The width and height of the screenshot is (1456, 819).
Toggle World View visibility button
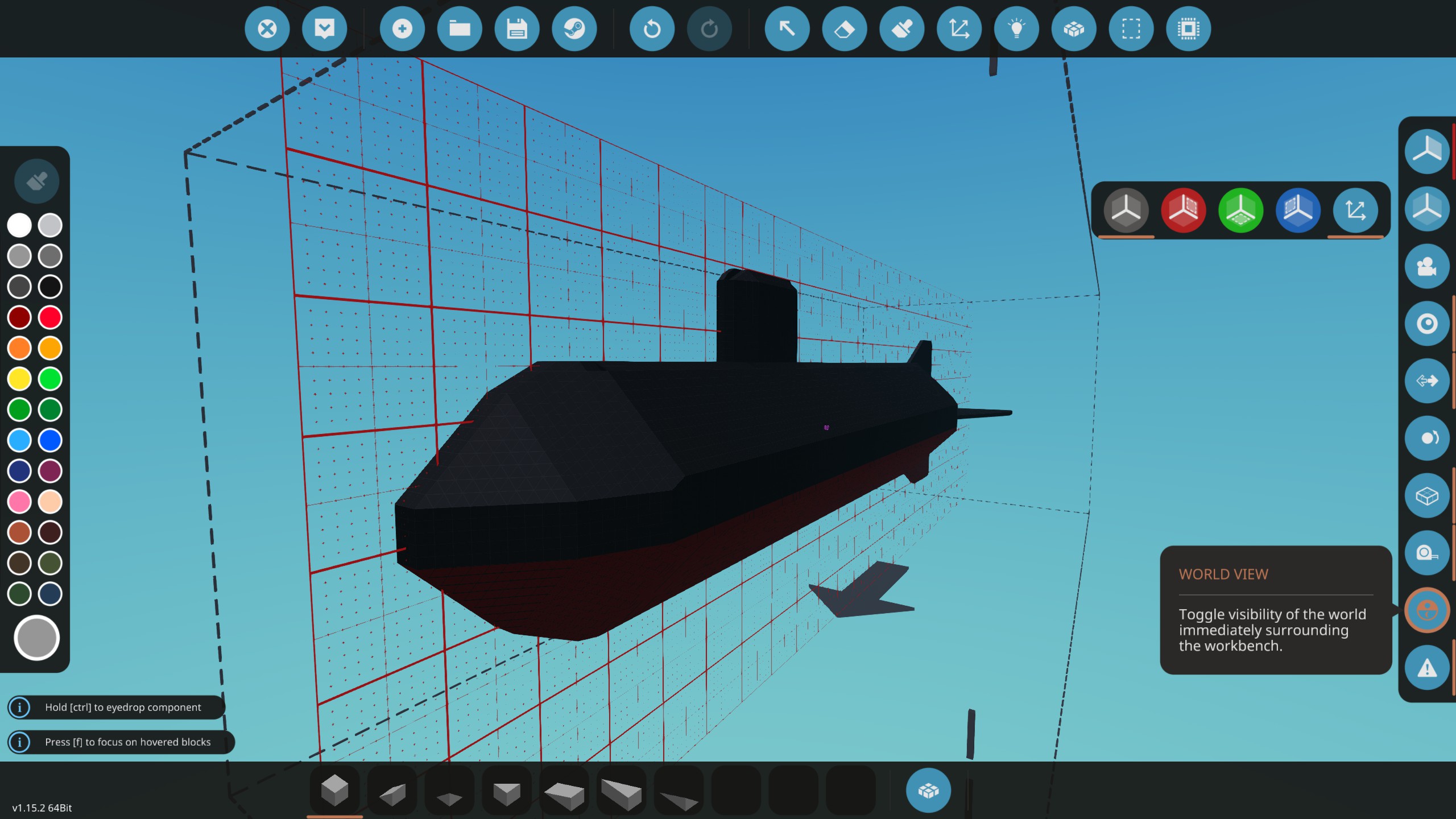(x=1426, y=610)
